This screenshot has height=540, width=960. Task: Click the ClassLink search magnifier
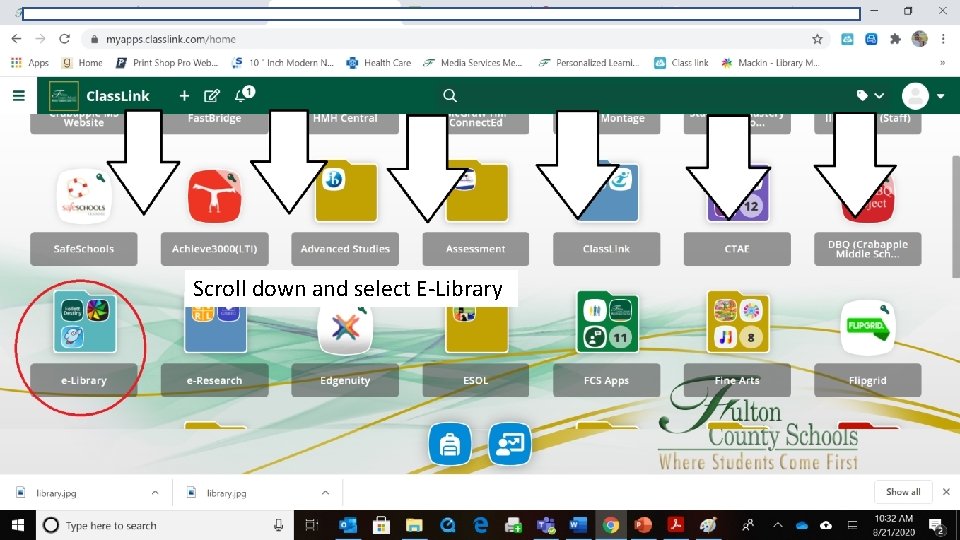point(449,96)
